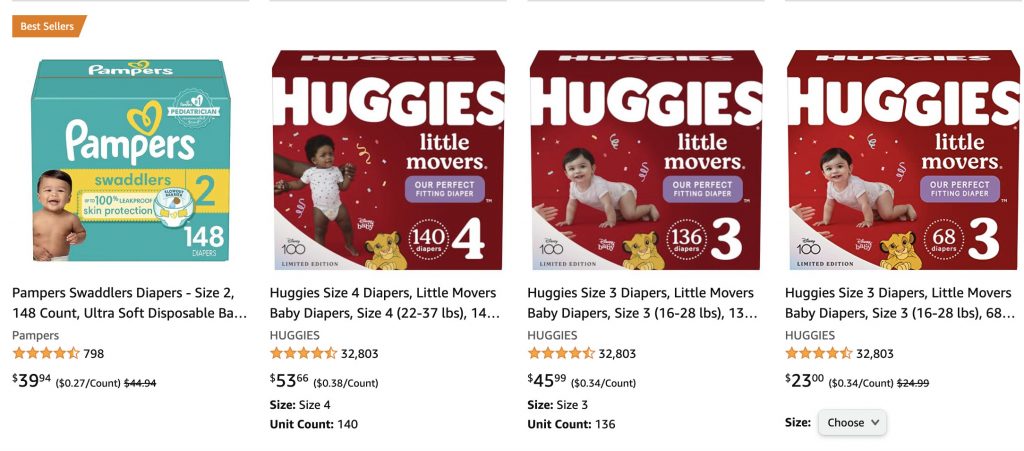The height and width of the screenshot is (451, 1024).
Task: Open the Huggies Size 3 136-count image
Action: click(646, 160)
